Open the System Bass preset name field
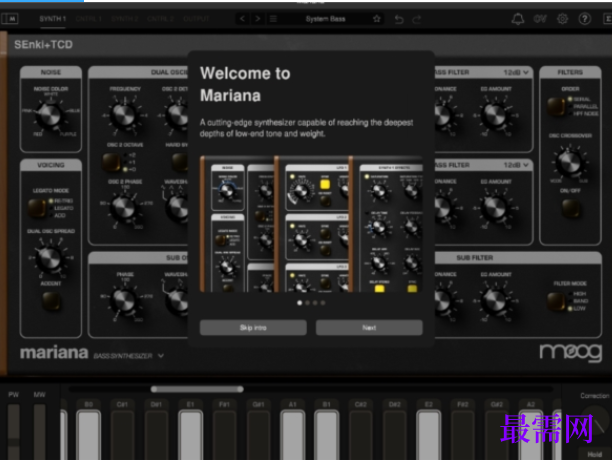Image resolution: width=612 pixels, height=460 pixels. [x=325, y=19]
